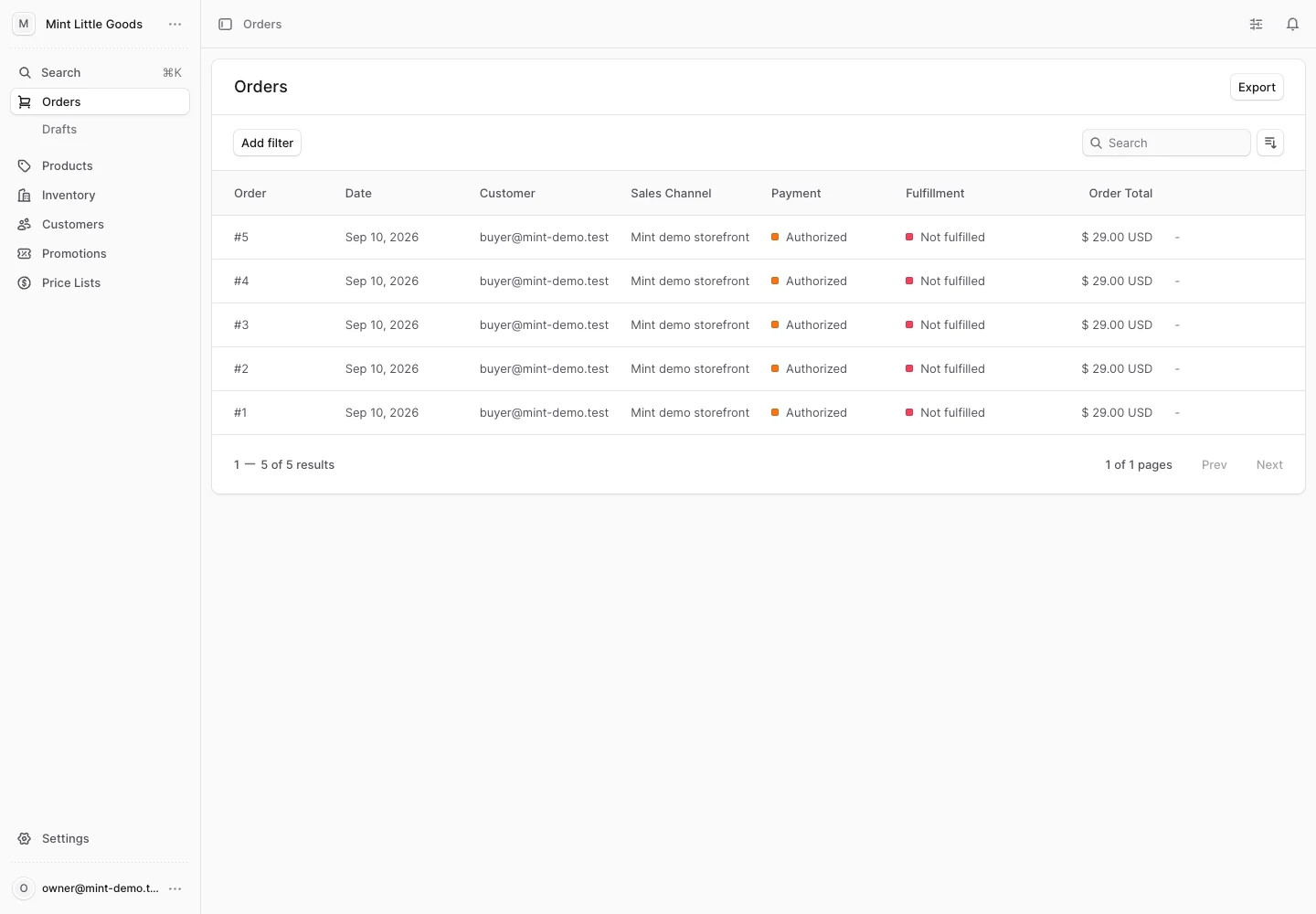Open the sort order icon button
The height and width of the screenshot is (914, 1316).
point(1270,143)
